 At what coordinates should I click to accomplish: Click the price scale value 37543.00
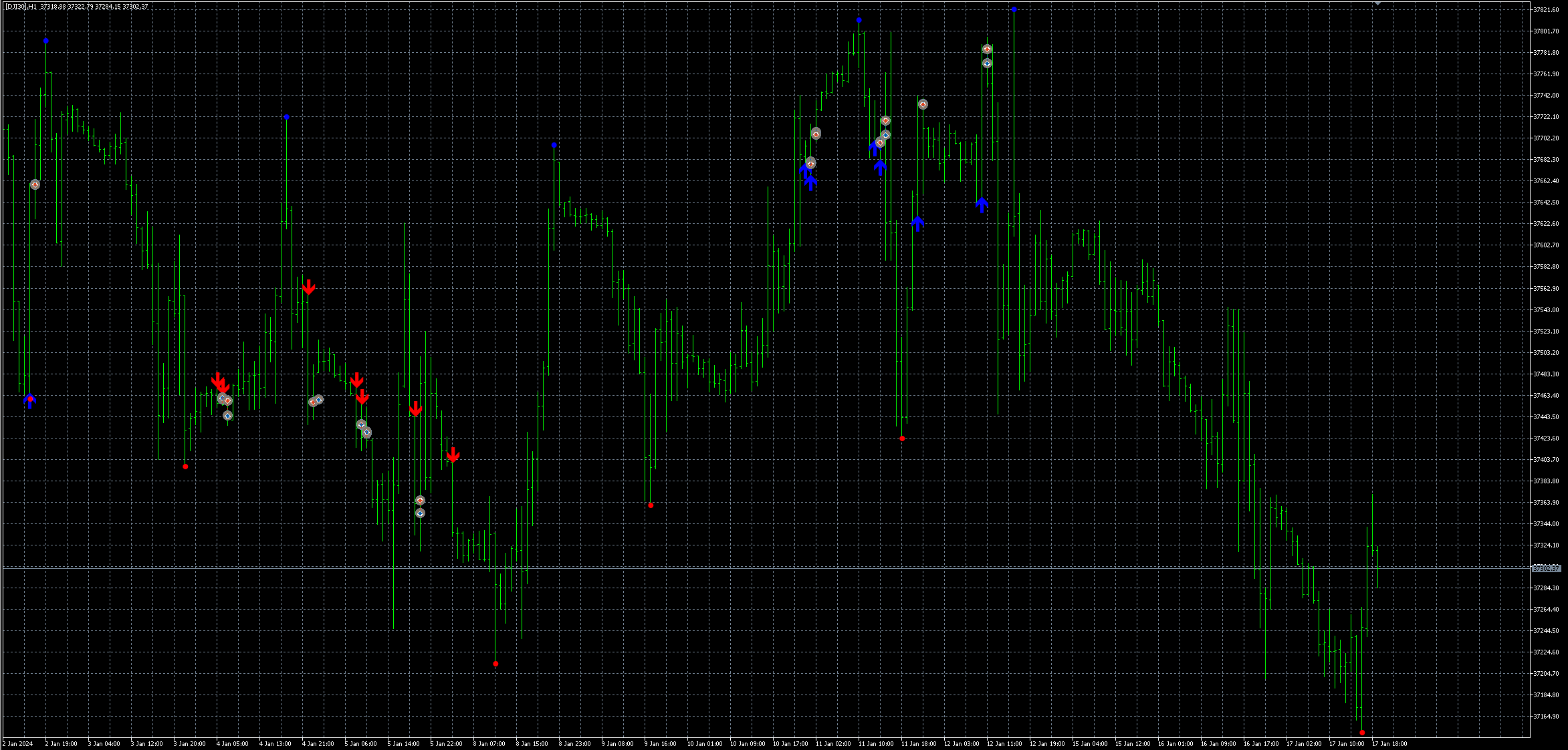pyautogui.click(x=1546, y=310)
